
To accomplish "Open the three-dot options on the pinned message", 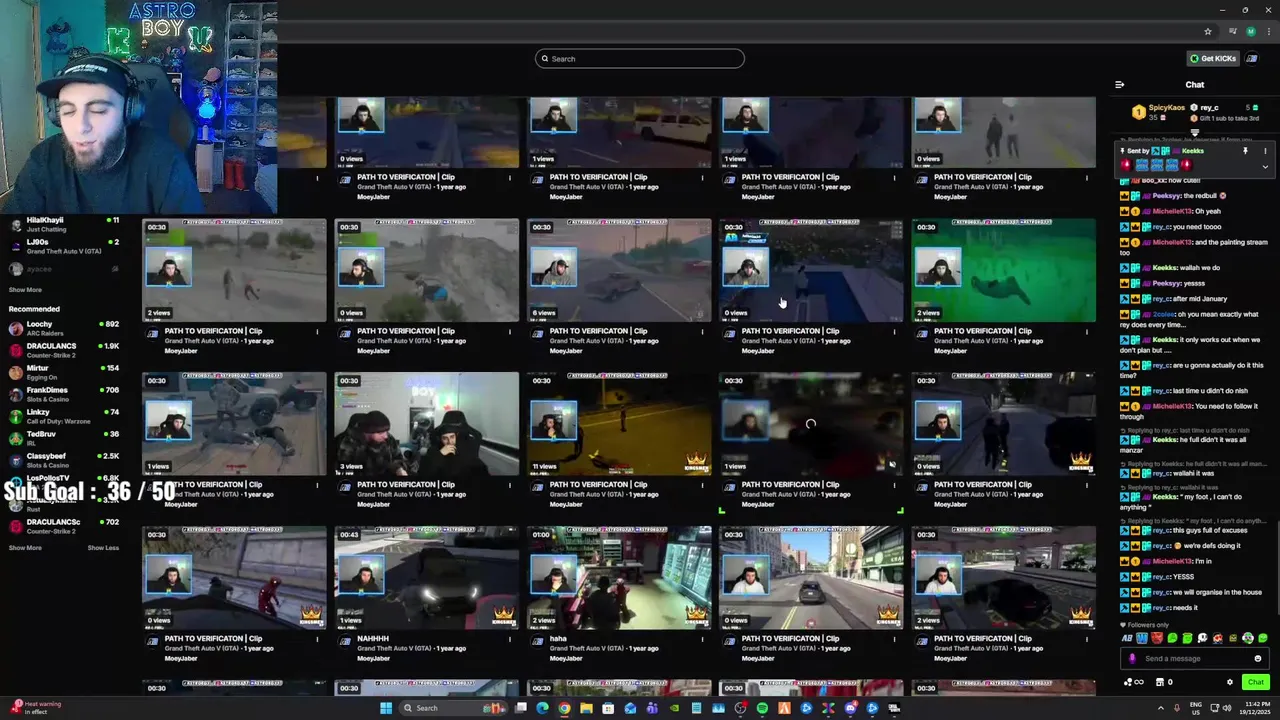I will (1265, 151).
